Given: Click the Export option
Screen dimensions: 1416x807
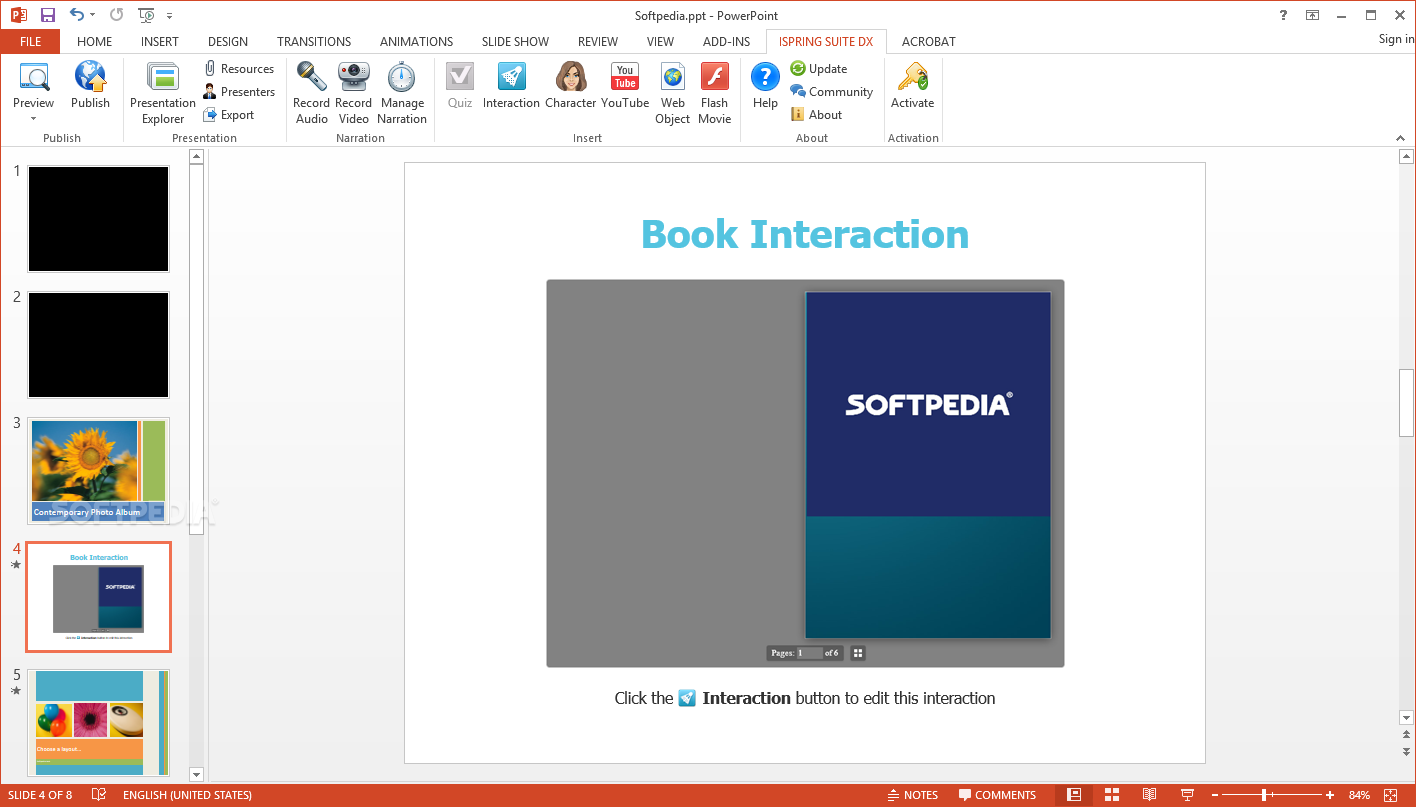Looking at the screenshot, I should coord(229,115).
